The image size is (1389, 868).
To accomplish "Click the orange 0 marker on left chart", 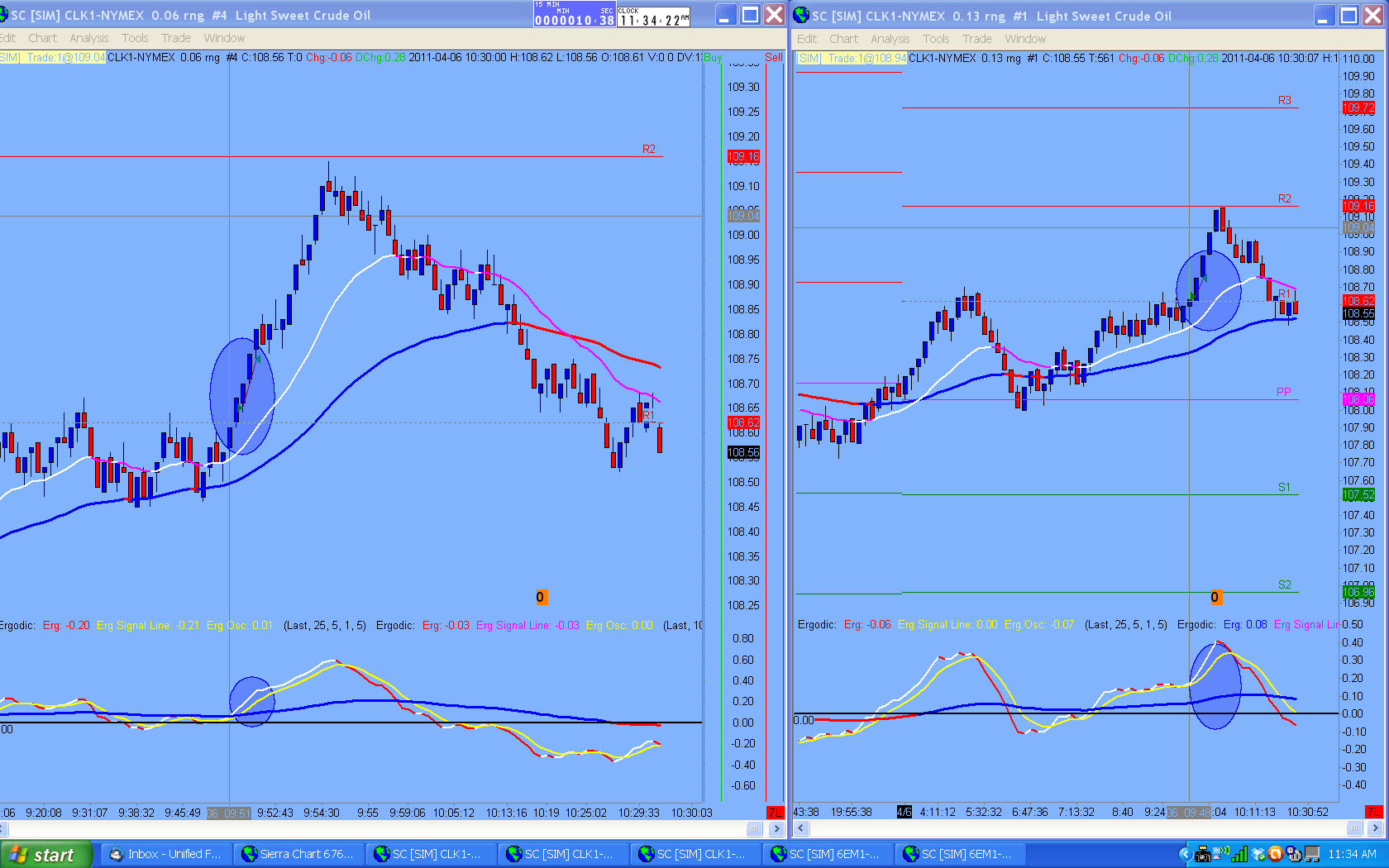I will [x=540, y=597].
